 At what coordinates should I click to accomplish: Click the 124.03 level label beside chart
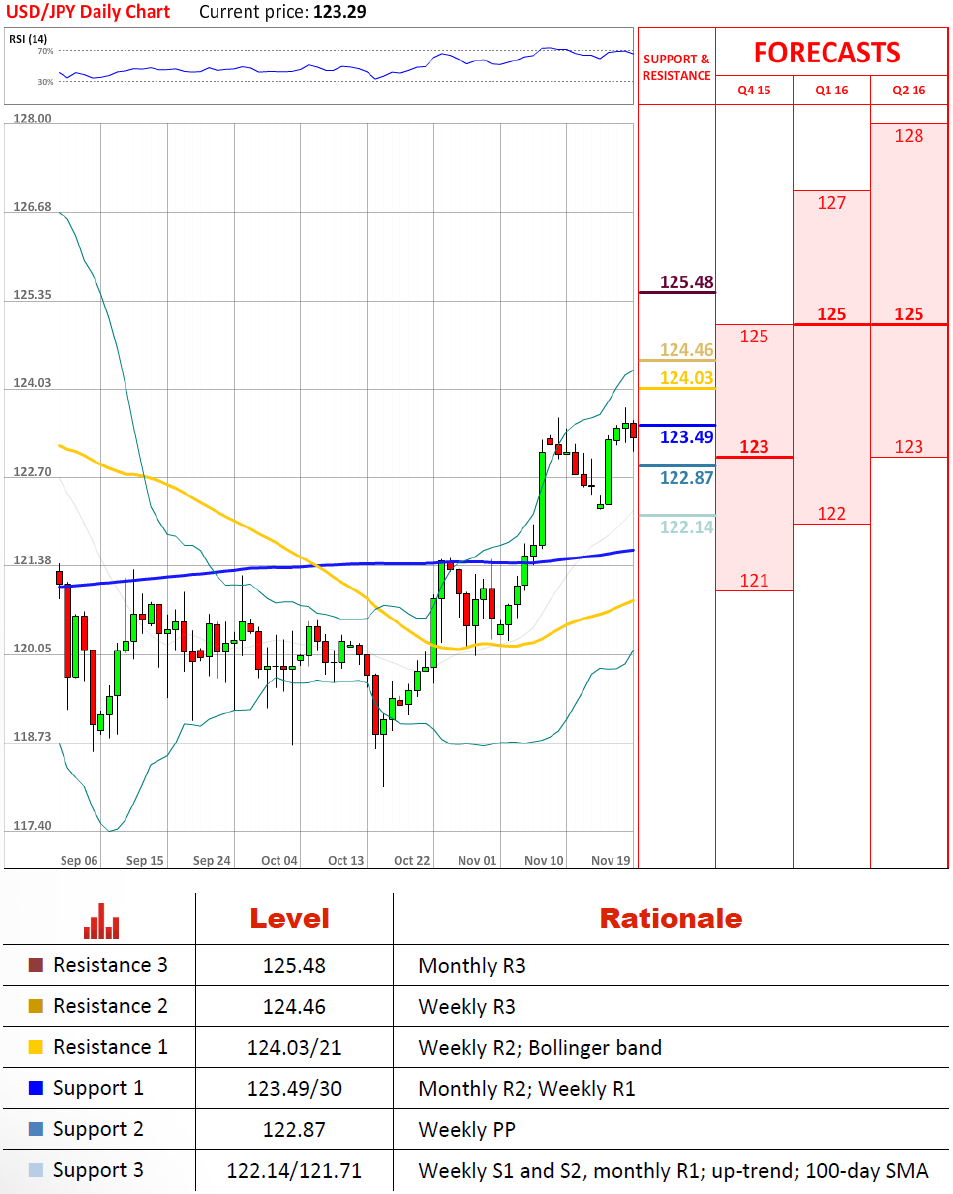687,378
